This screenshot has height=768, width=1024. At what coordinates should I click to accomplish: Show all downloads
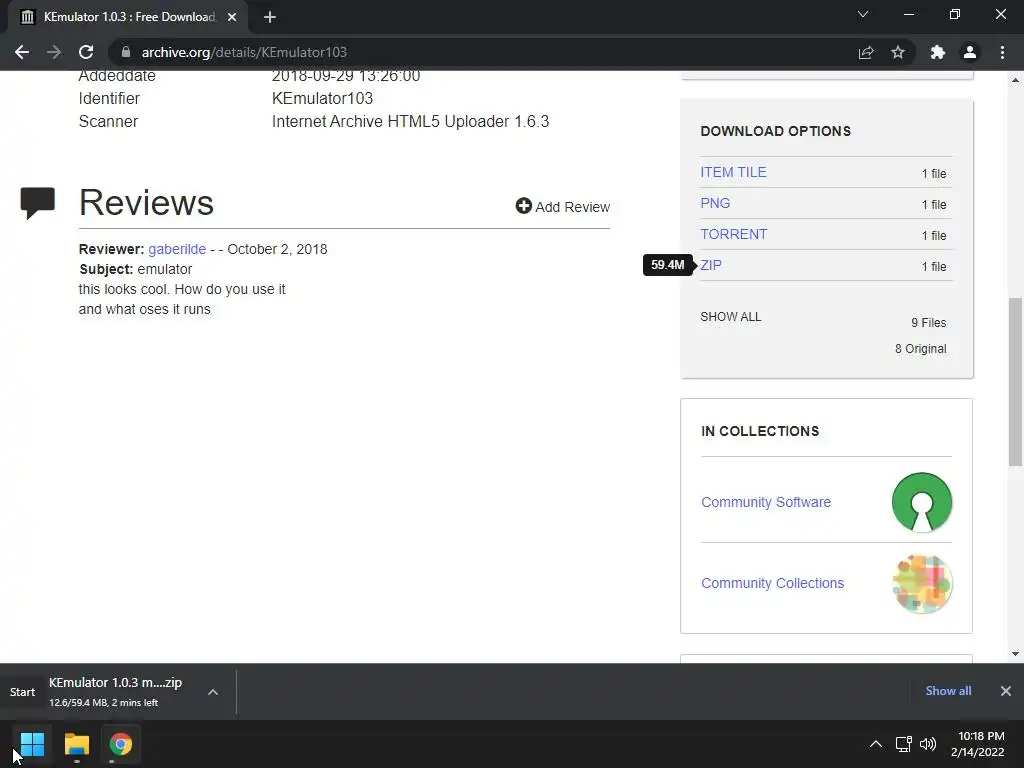[948, 691]
